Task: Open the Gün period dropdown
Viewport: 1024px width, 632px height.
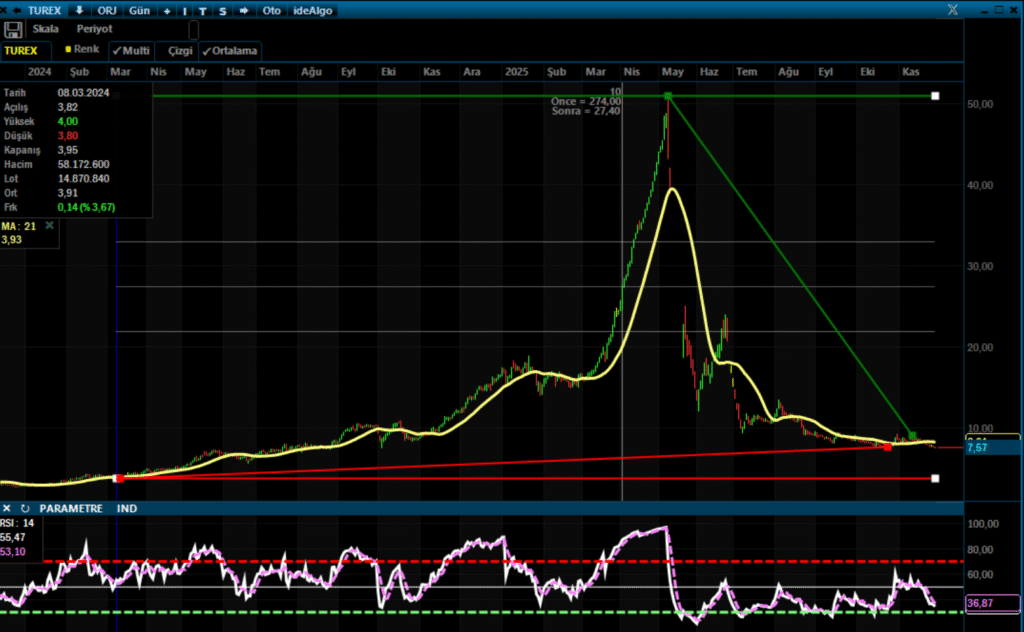Action: tap(139, 11)
